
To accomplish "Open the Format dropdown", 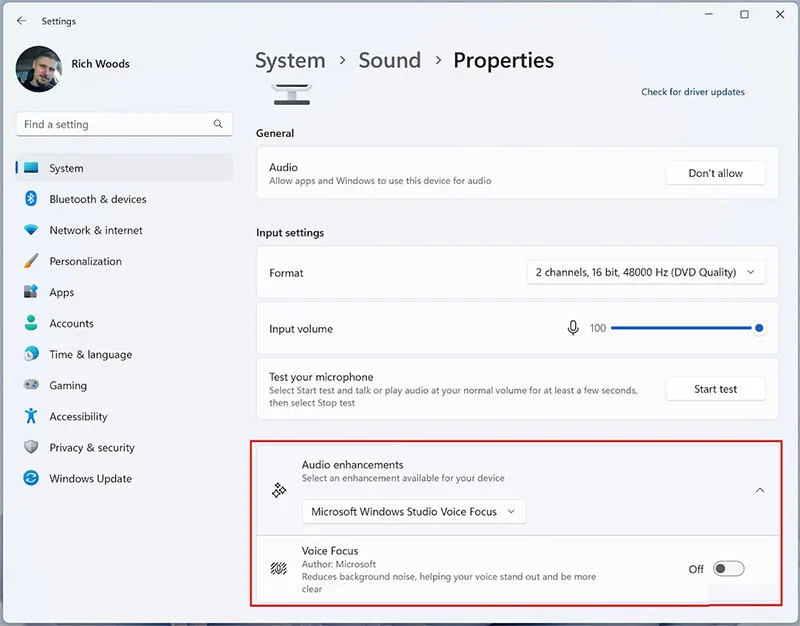I will pyautogui.click(x=646, y=272).
